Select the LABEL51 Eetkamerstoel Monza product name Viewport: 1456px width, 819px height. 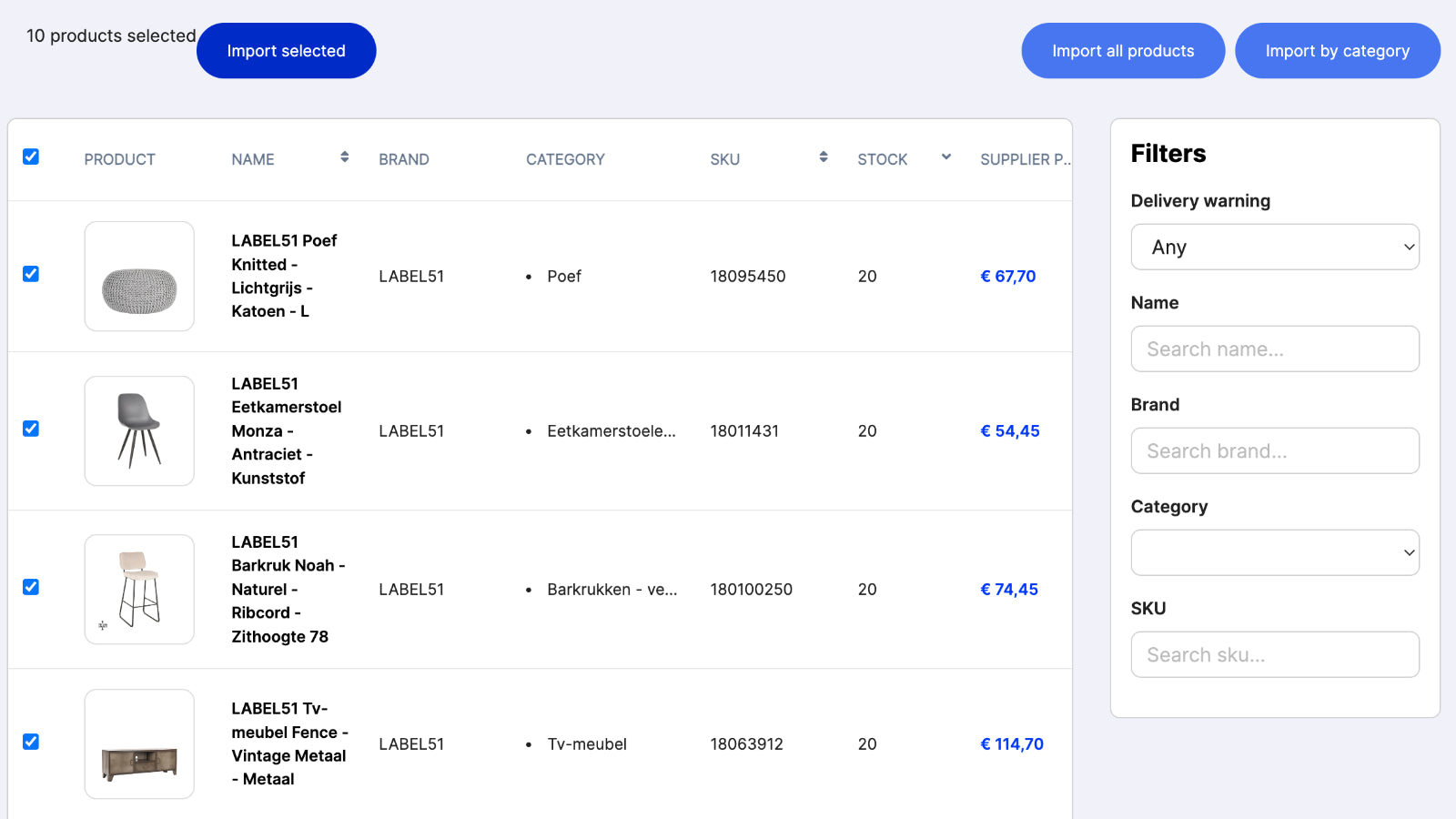click(287, 430)
